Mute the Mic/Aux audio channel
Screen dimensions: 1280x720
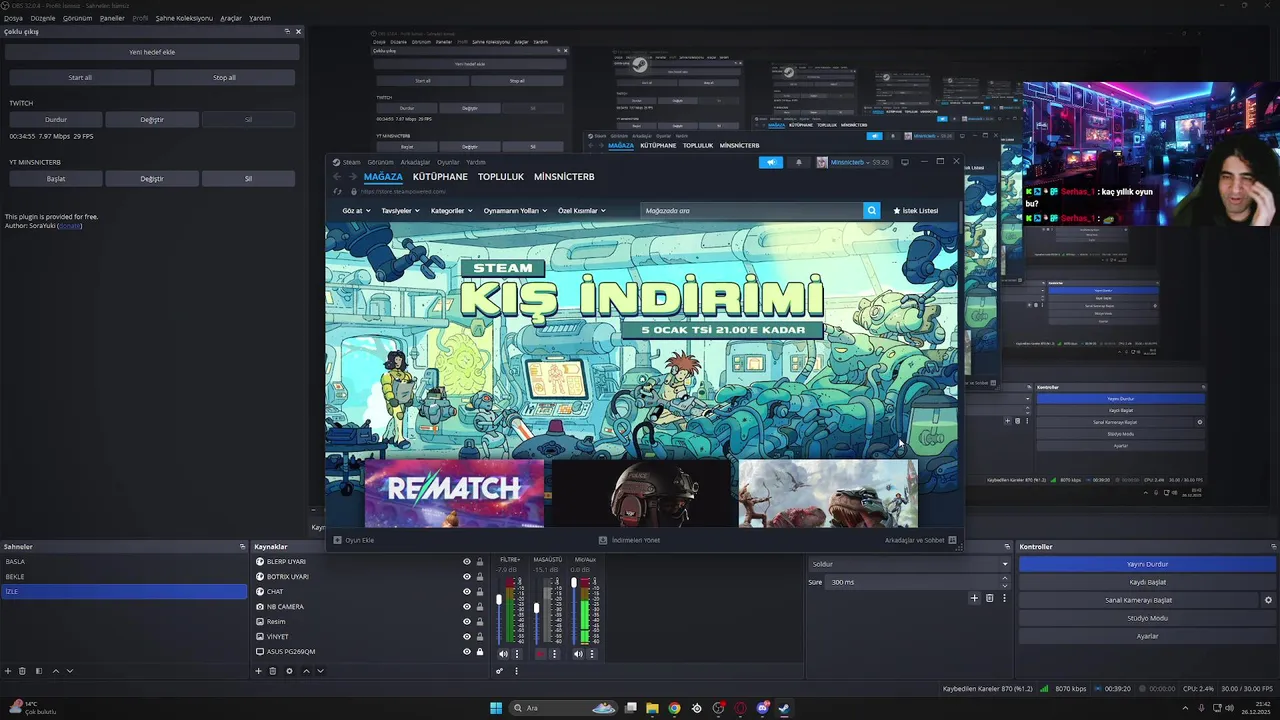tap(578, 654)
